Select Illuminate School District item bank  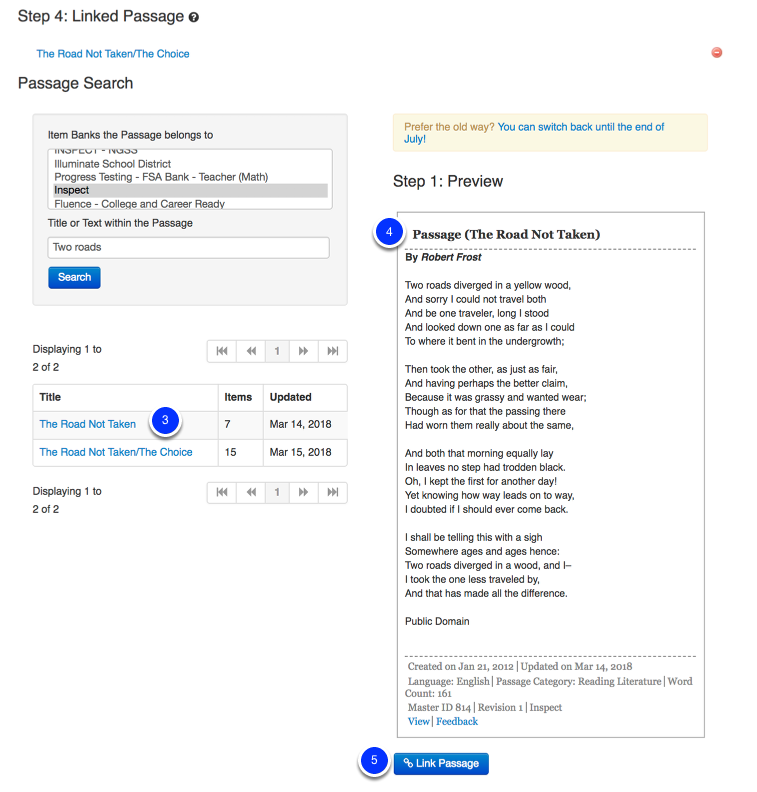click(x=190, y=164)
